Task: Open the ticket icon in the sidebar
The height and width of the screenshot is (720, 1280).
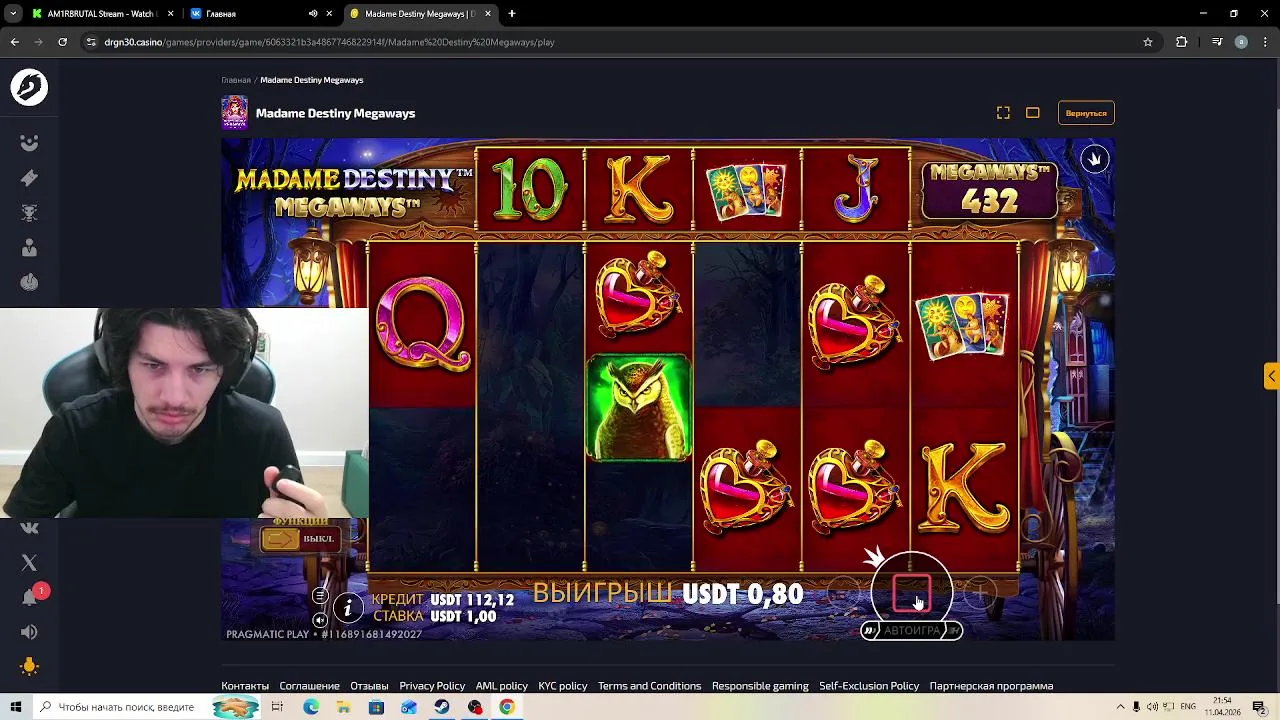Action: click(29, 178)
